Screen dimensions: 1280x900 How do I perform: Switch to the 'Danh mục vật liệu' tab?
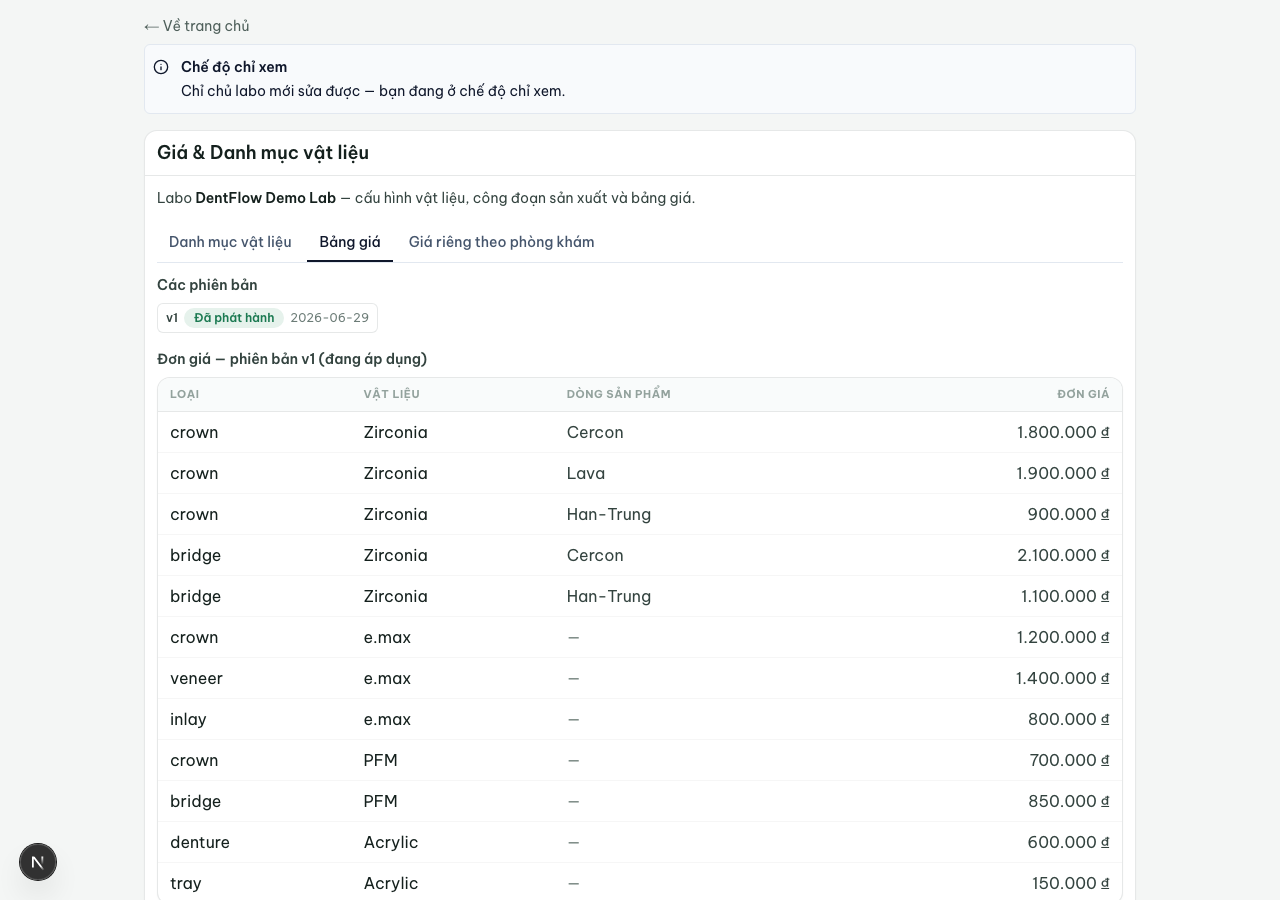coord(230,242)
